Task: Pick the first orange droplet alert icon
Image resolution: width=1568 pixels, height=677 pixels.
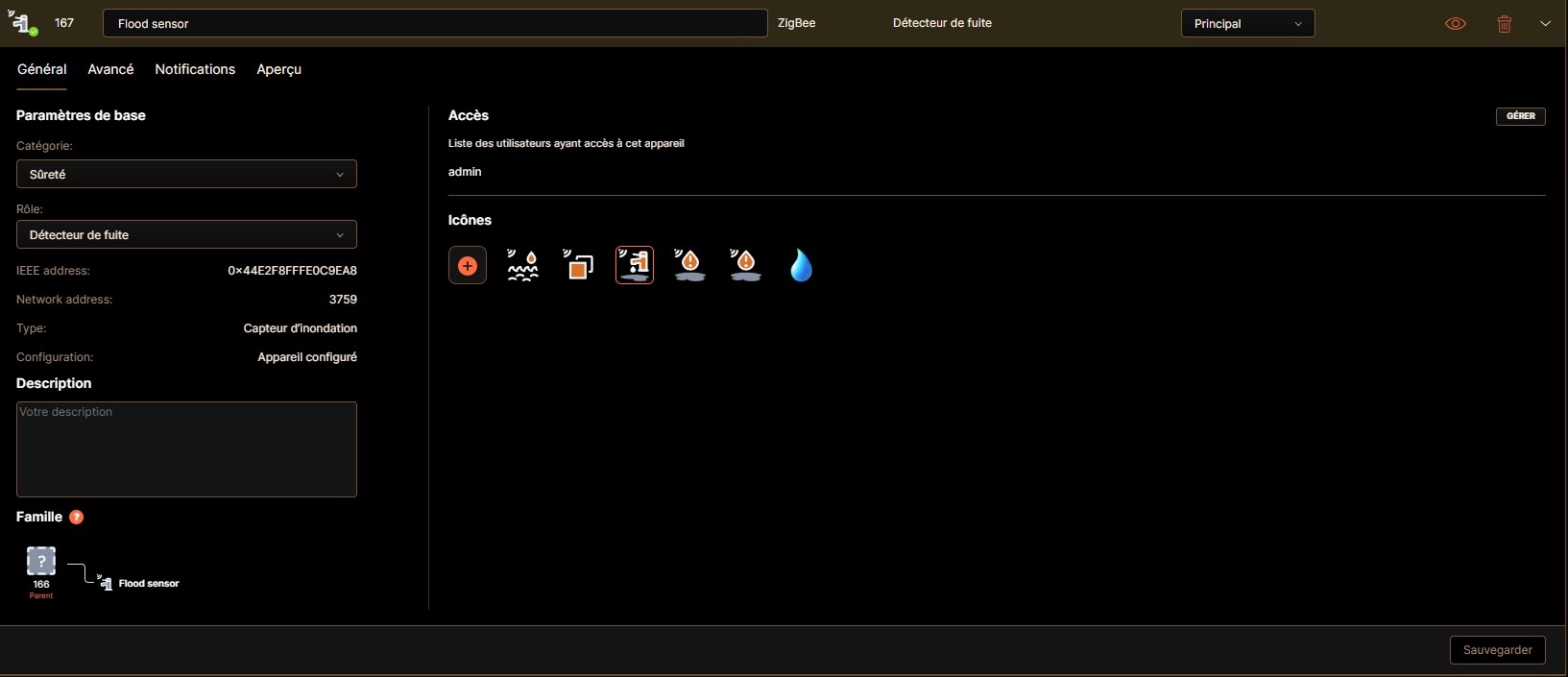Action: [x=690, y=266]
